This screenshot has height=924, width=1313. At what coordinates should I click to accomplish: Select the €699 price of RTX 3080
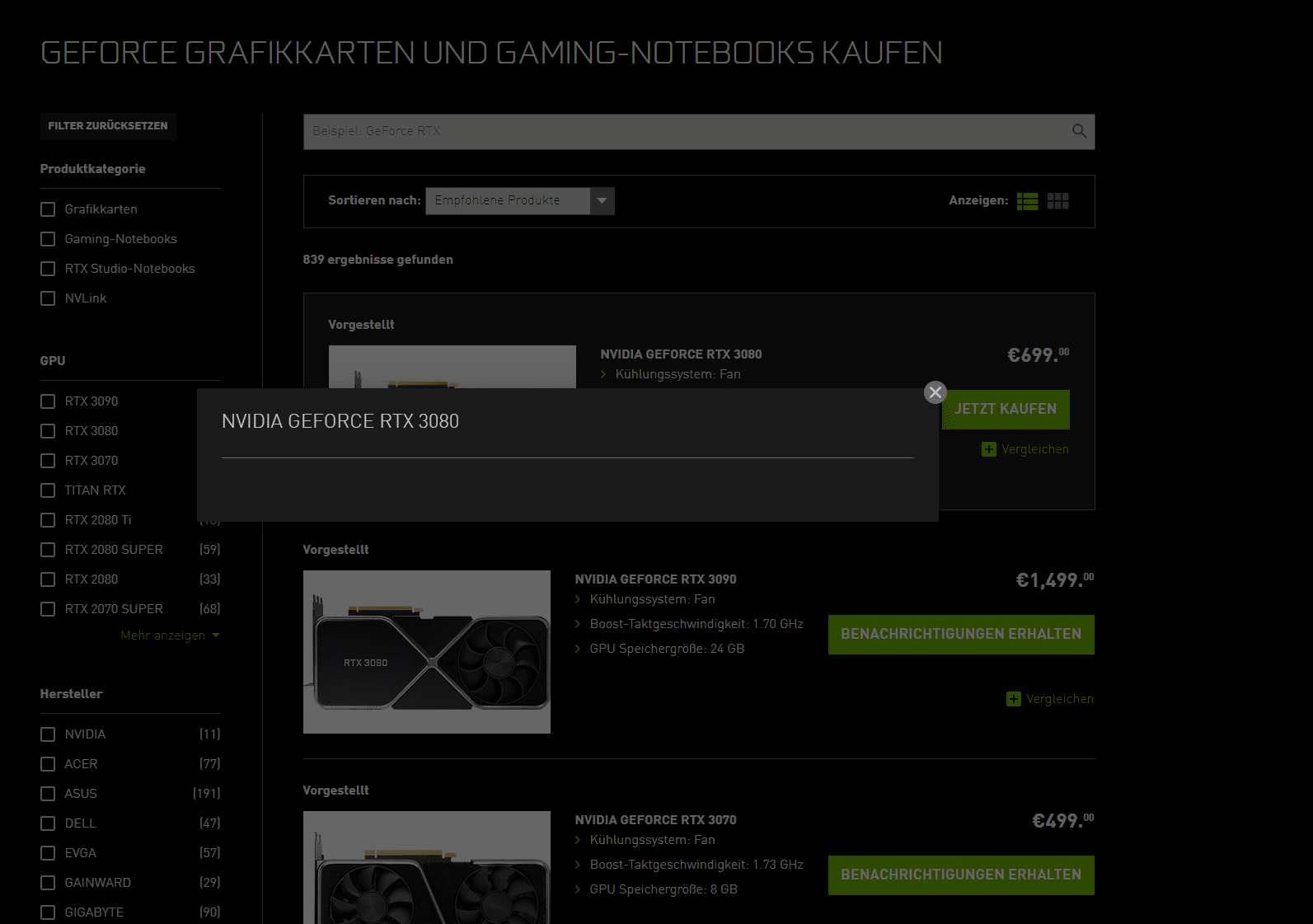click(1039, 355)
